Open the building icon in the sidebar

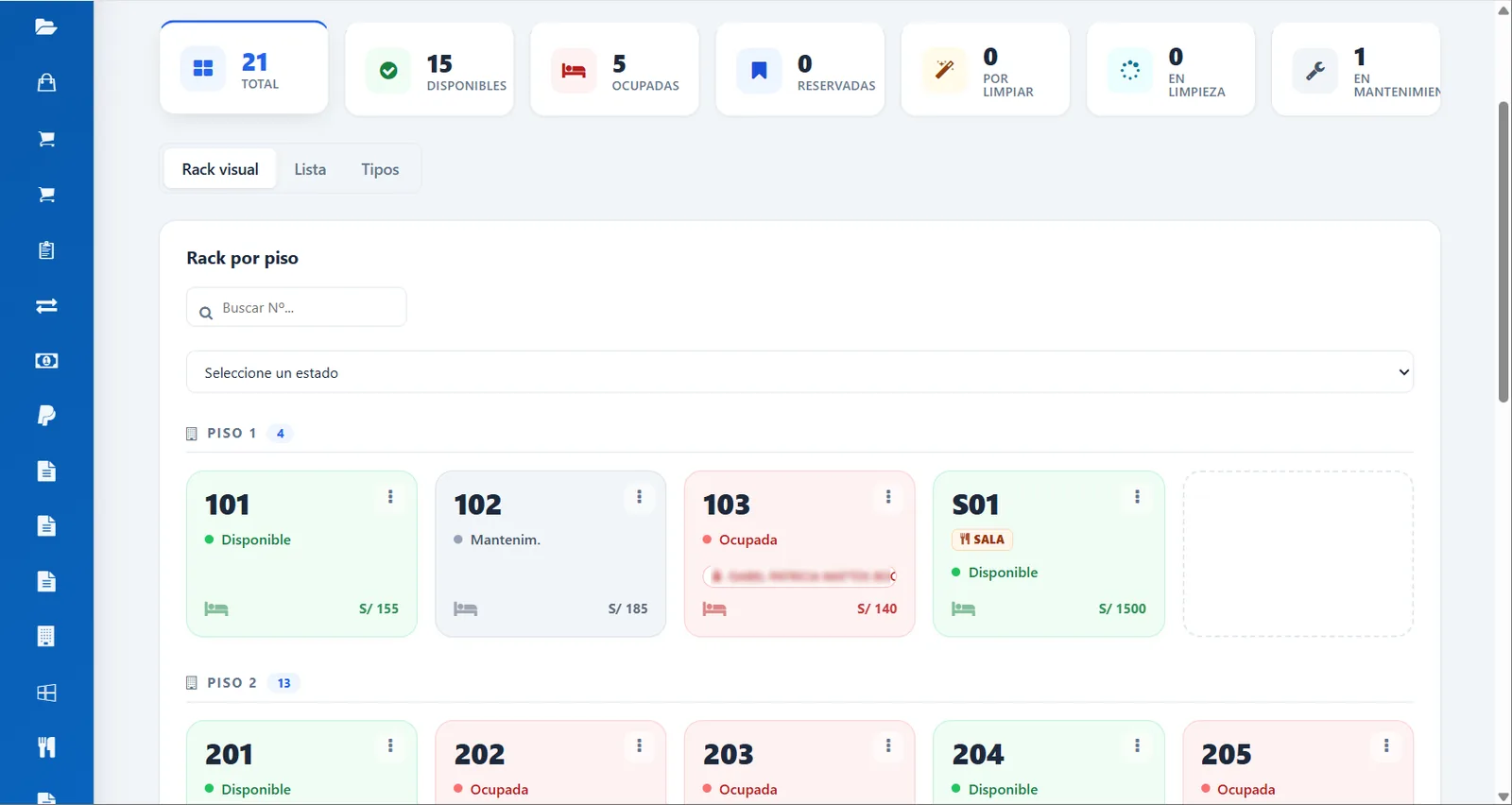point(46,636)
